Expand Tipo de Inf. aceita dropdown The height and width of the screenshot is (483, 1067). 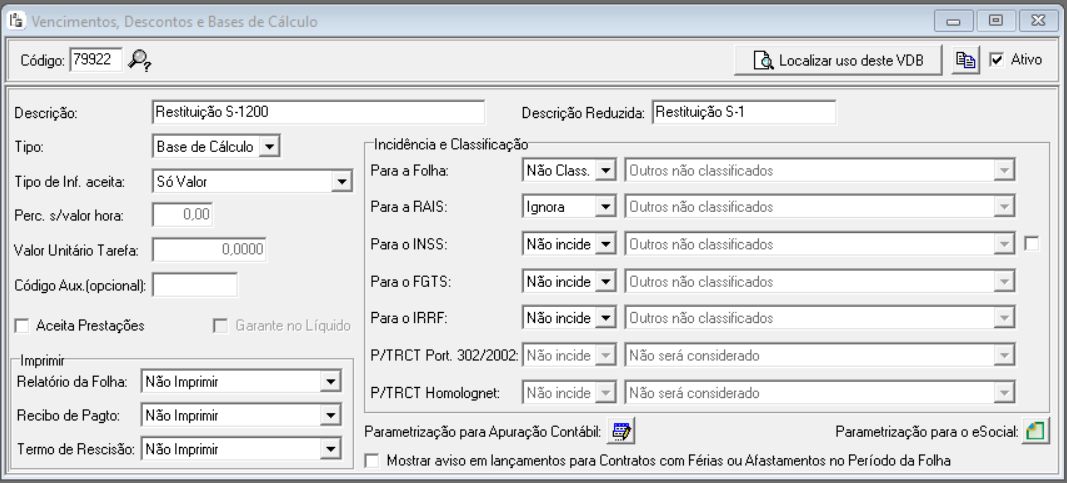(x=342, y=181)
